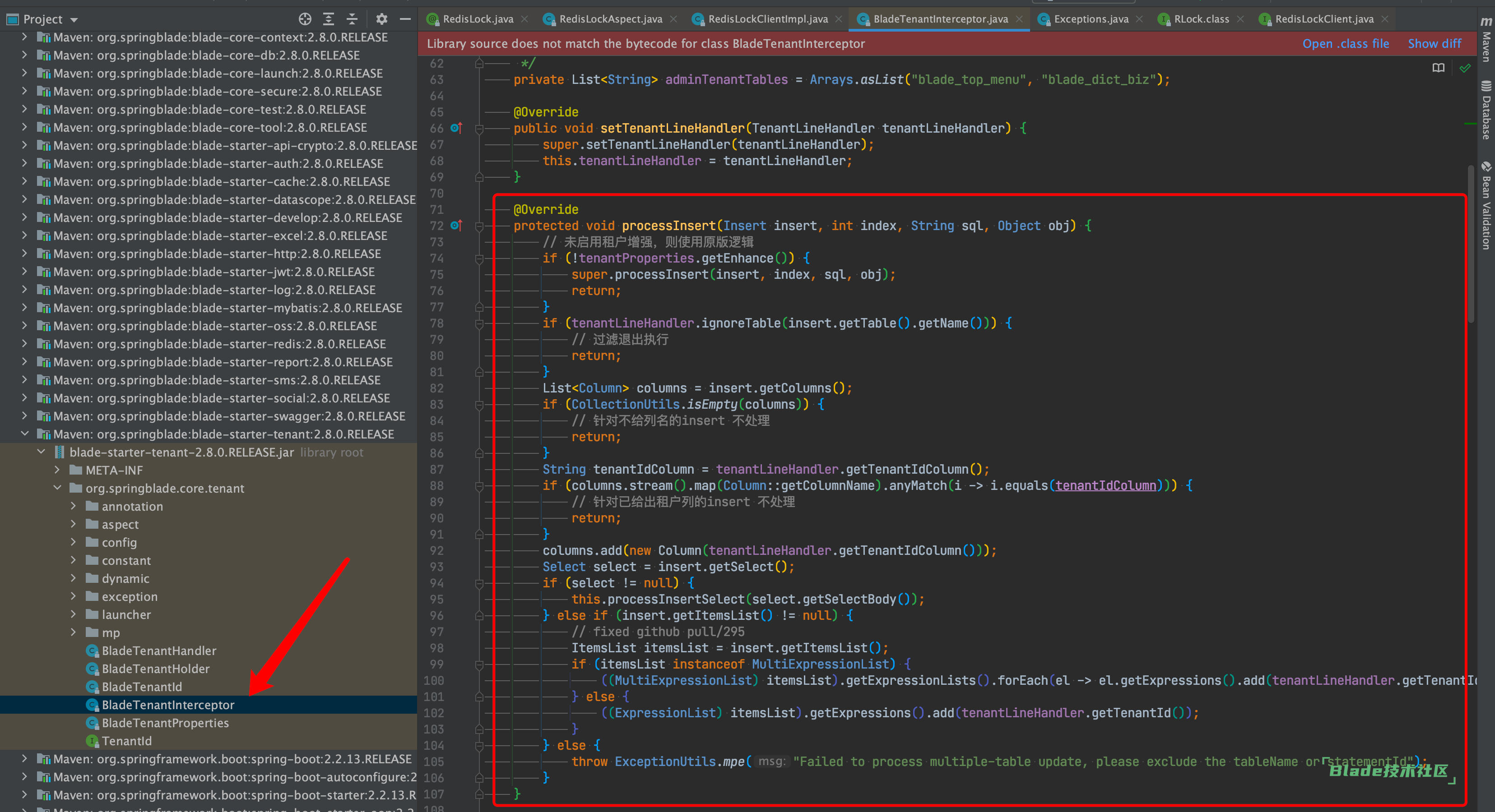Expand the aspect package

pos(73,524)
